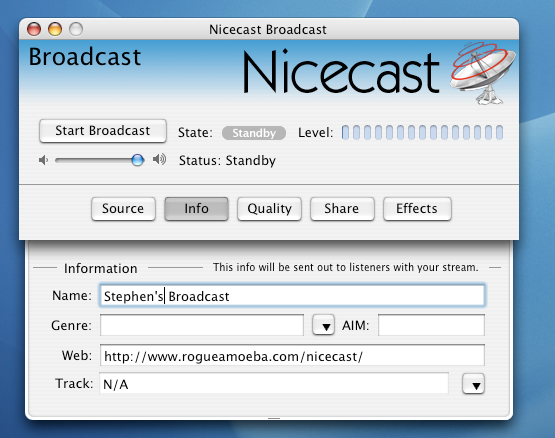The width and height of the screenshot is (555, 438).
Task: Switch to the Source tab
Action: pyautogui.click(x=123, y=209)
